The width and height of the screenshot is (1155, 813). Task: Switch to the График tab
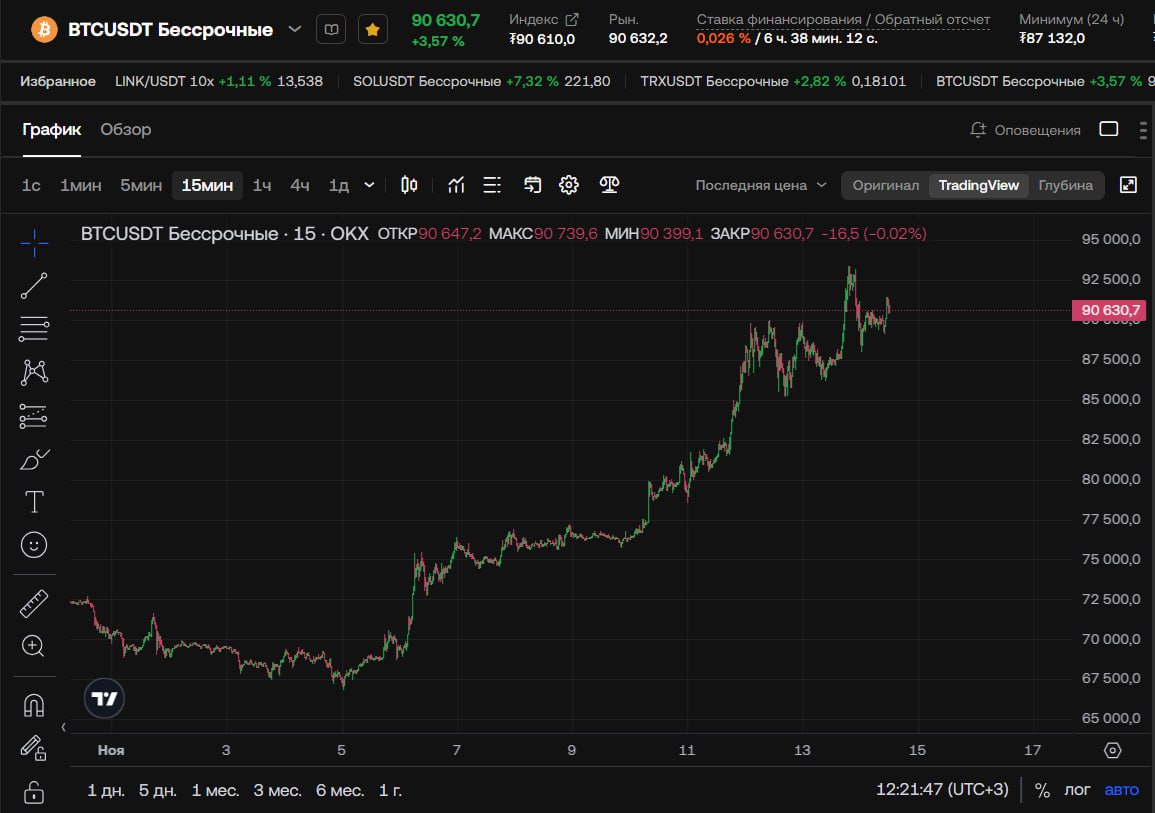(x=52, y=130)
